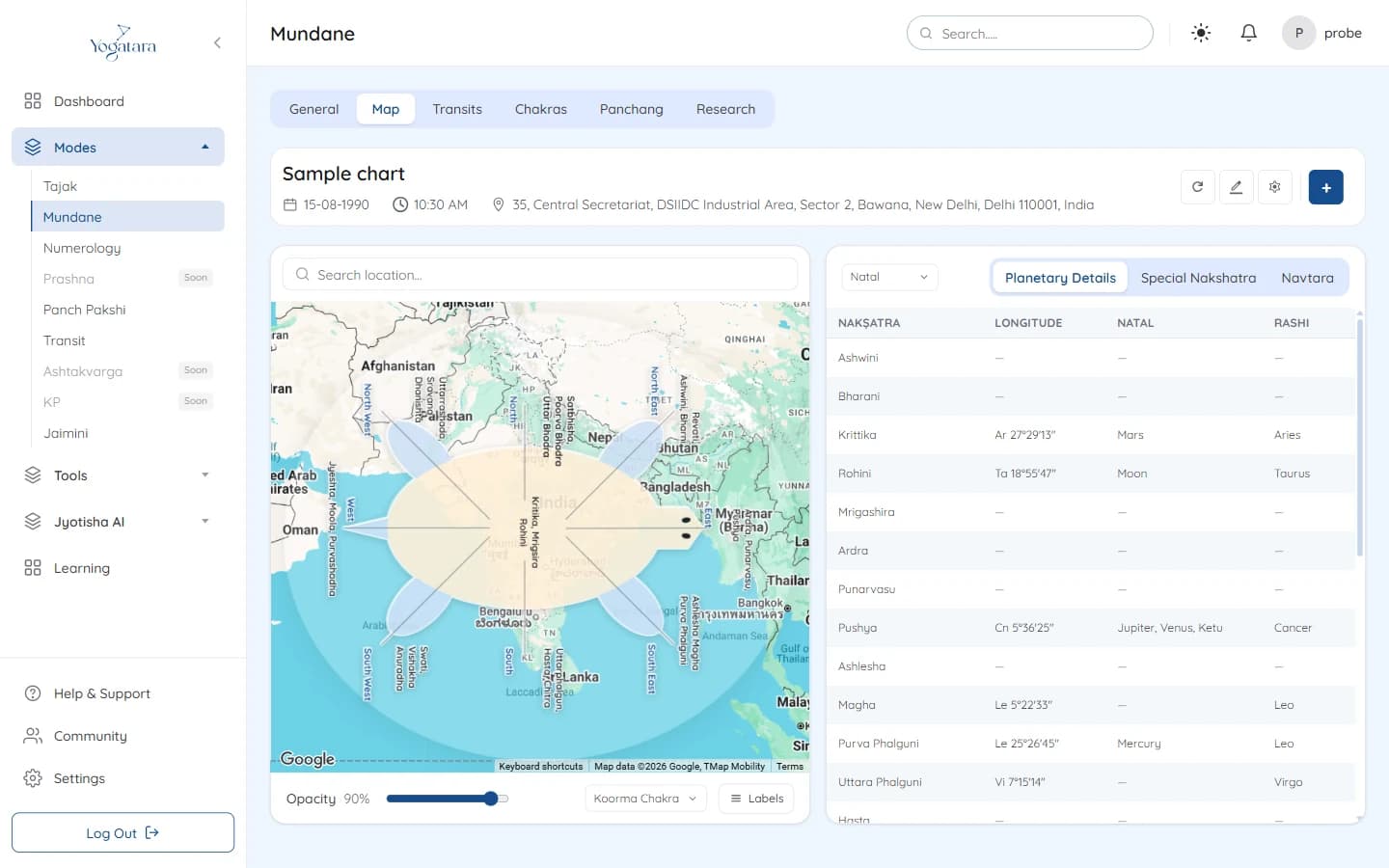Screen dimensions: 1389x868
Task: Open the Koorma Chakra dropdown
Action: coord(645,799)
